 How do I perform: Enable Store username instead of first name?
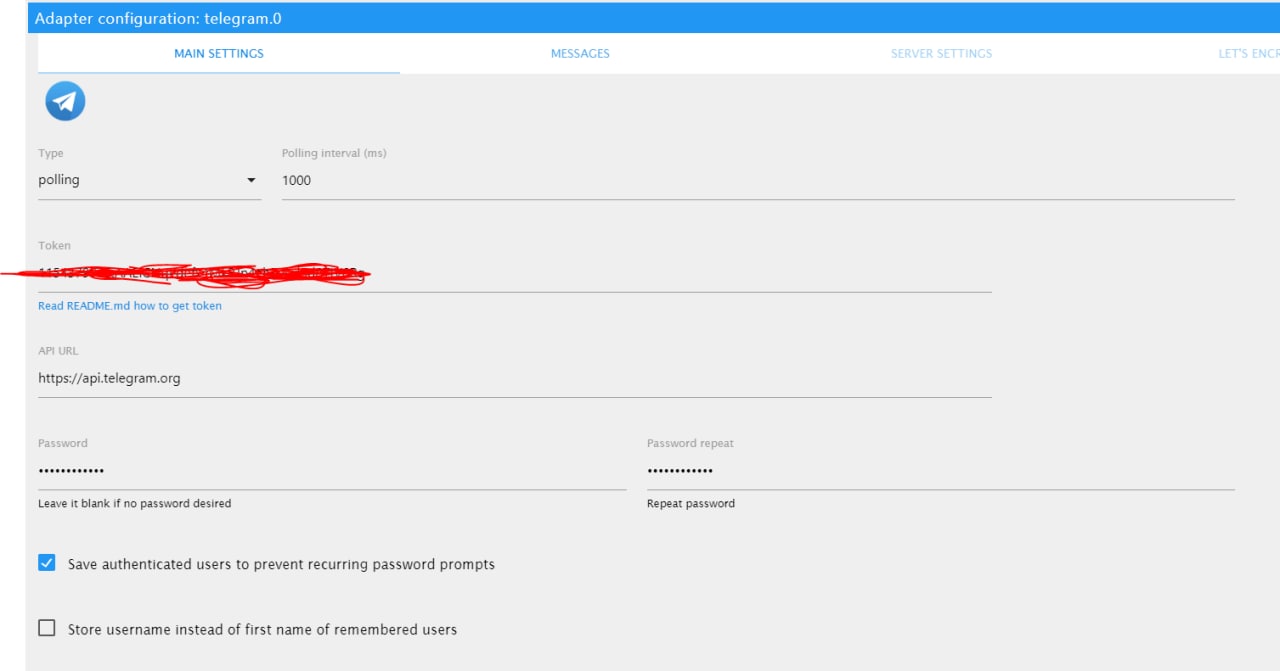[47, 628]
